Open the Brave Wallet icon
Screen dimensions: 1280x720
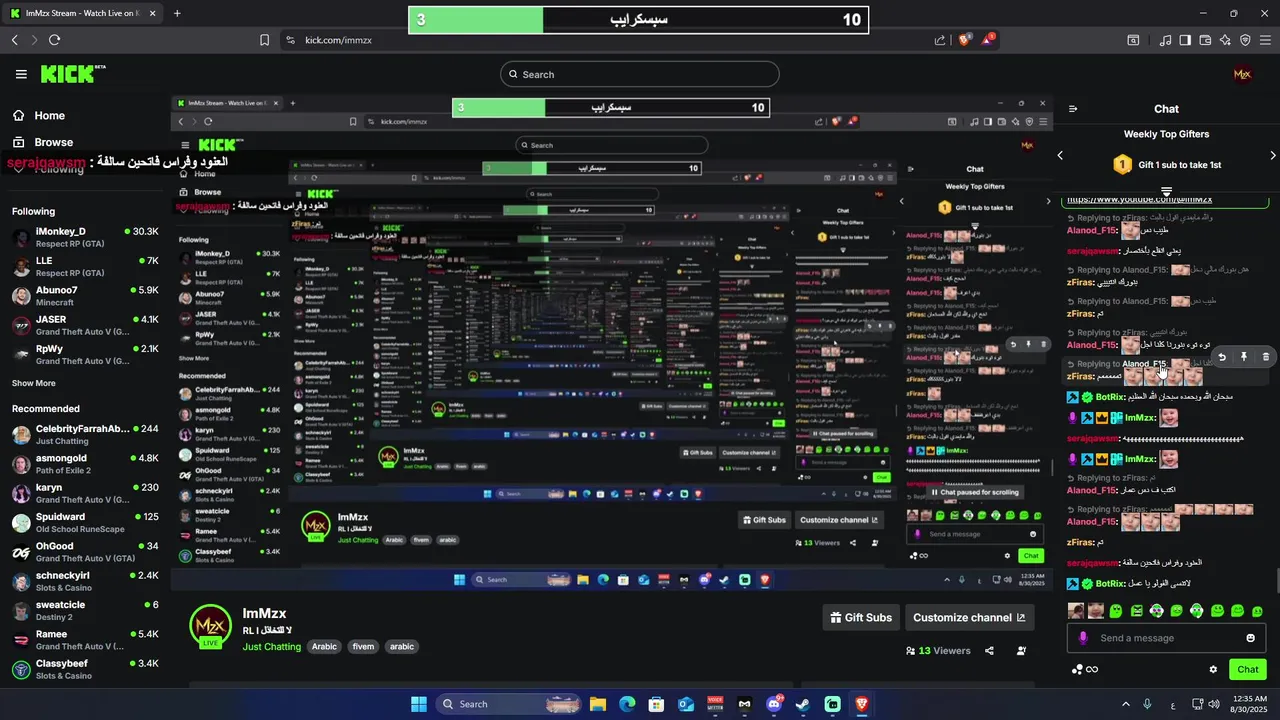pos(1205,40)
